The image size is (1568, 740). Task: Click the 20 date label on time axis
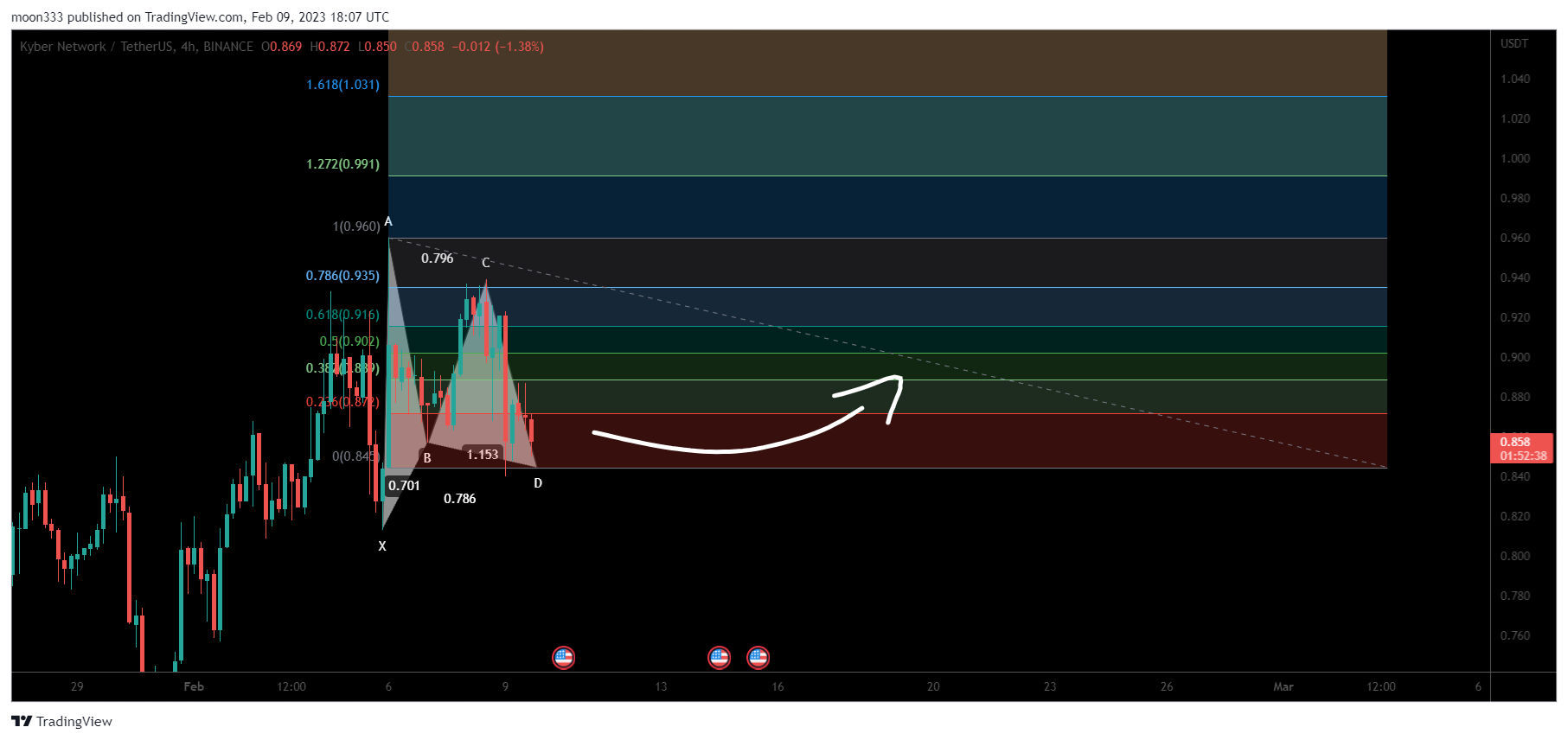933,686
